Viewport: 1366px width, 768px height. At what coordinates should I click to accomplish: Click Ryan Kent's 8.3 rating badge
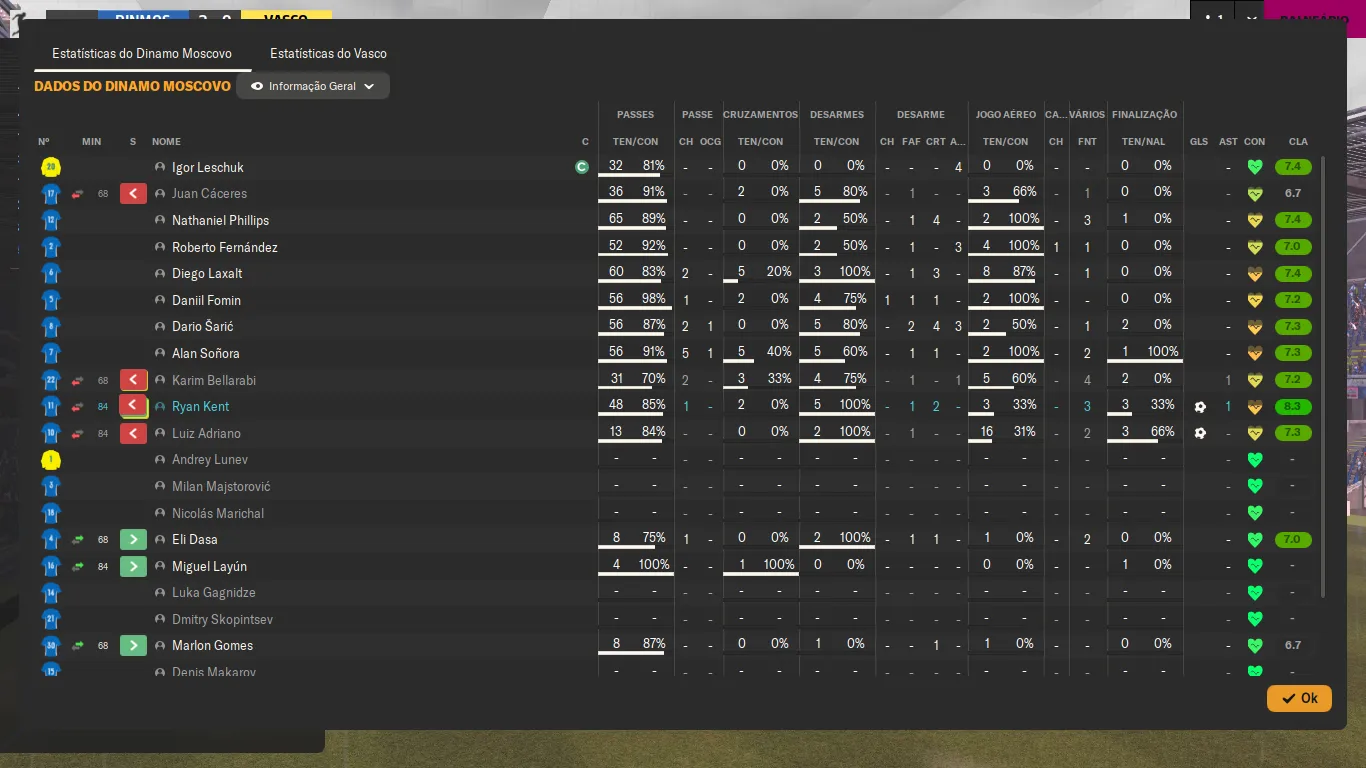(1293, 407)
